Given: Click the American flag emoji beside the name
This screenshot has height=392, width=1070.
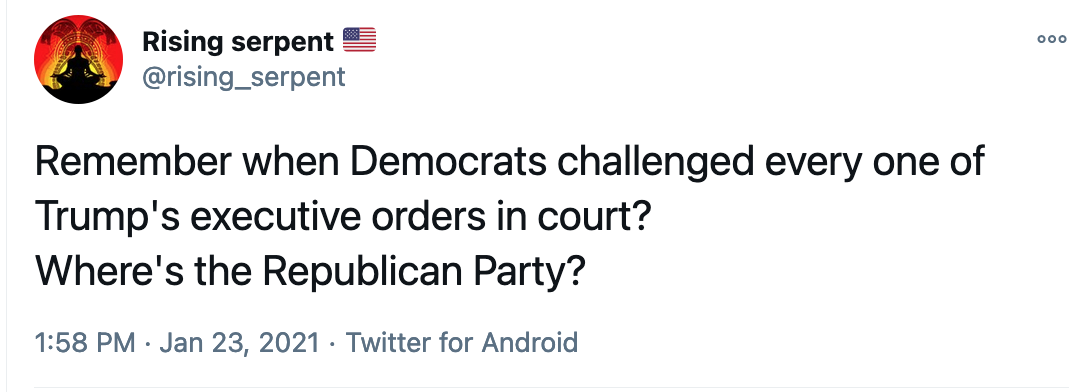Looking at the screenshot, I should (x=359, y=40).
